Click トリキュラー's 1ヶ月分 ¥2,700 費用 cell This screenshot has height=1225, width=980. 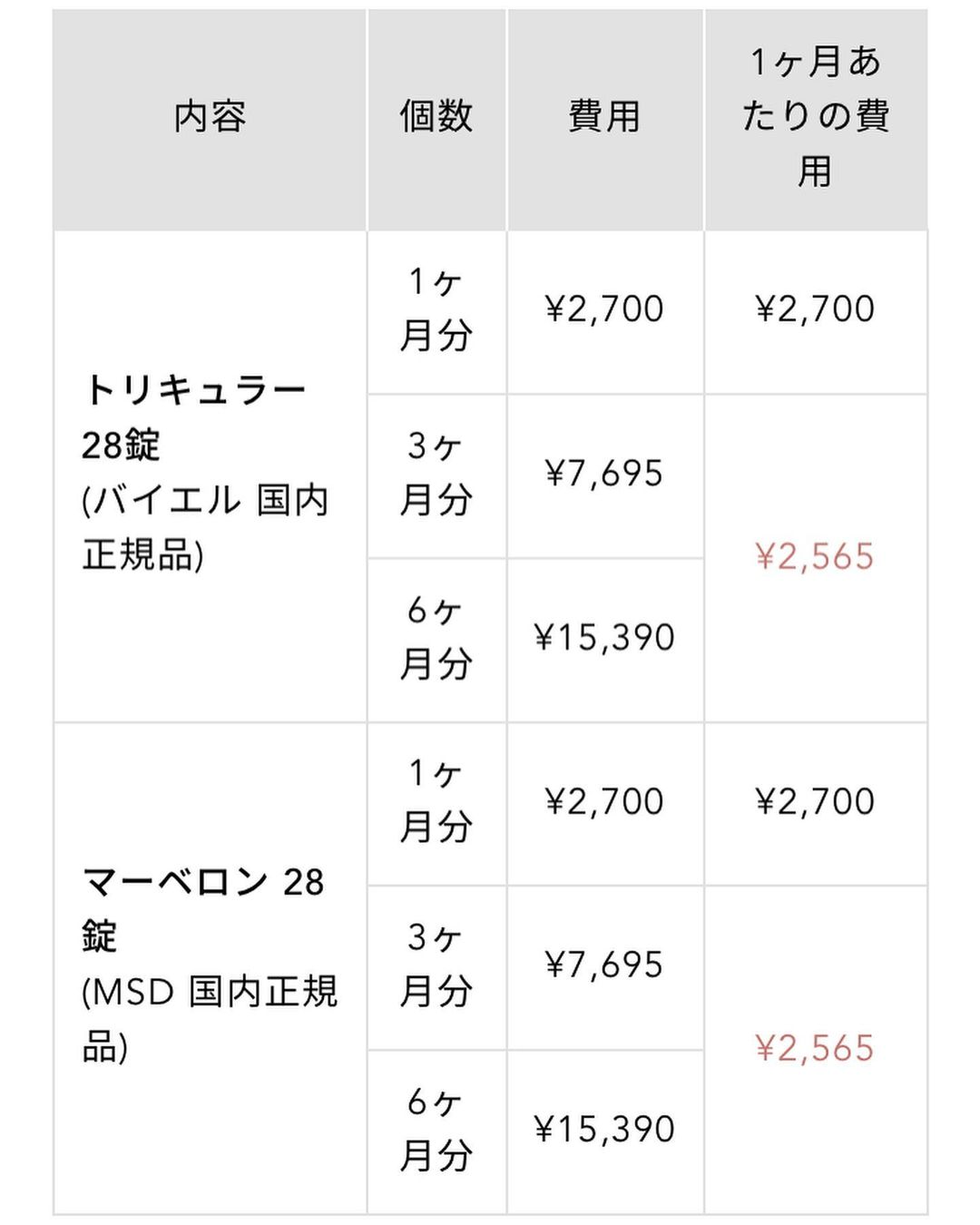click(x=604, y=309)
